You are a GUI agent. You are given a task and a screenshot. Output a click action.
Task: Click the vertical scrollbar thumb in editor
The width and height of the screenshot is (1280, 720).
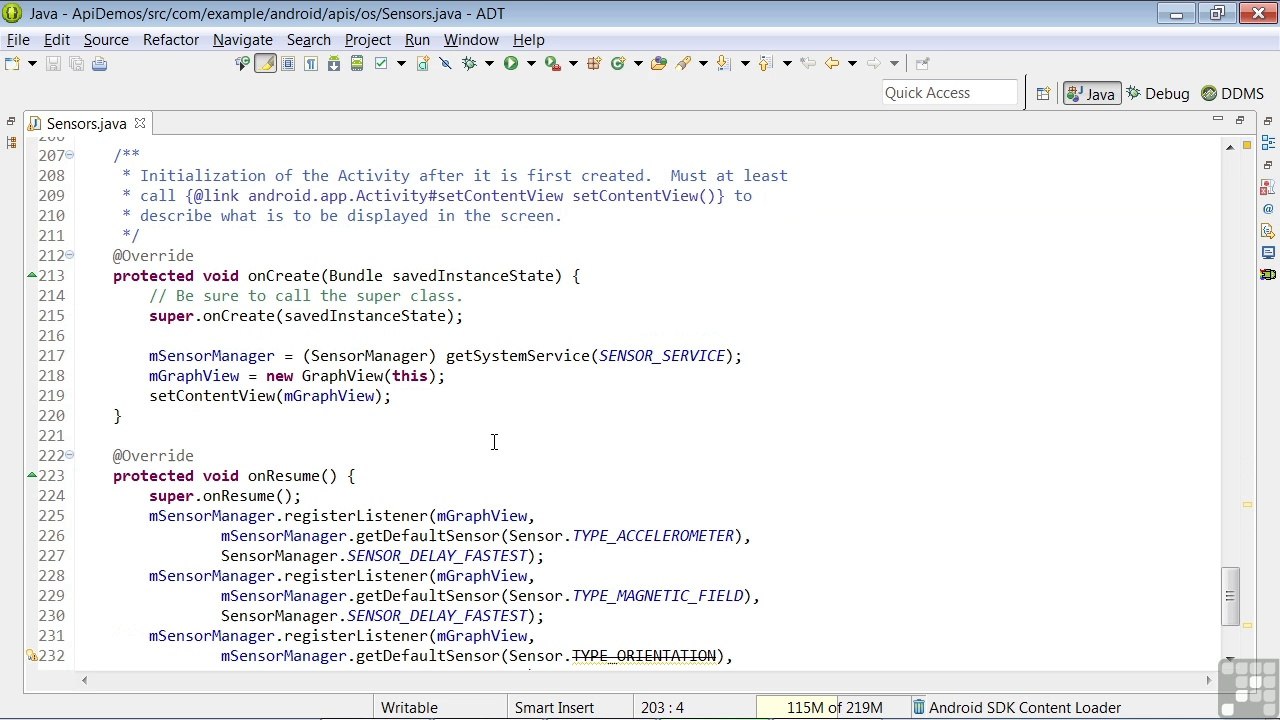1230,596
